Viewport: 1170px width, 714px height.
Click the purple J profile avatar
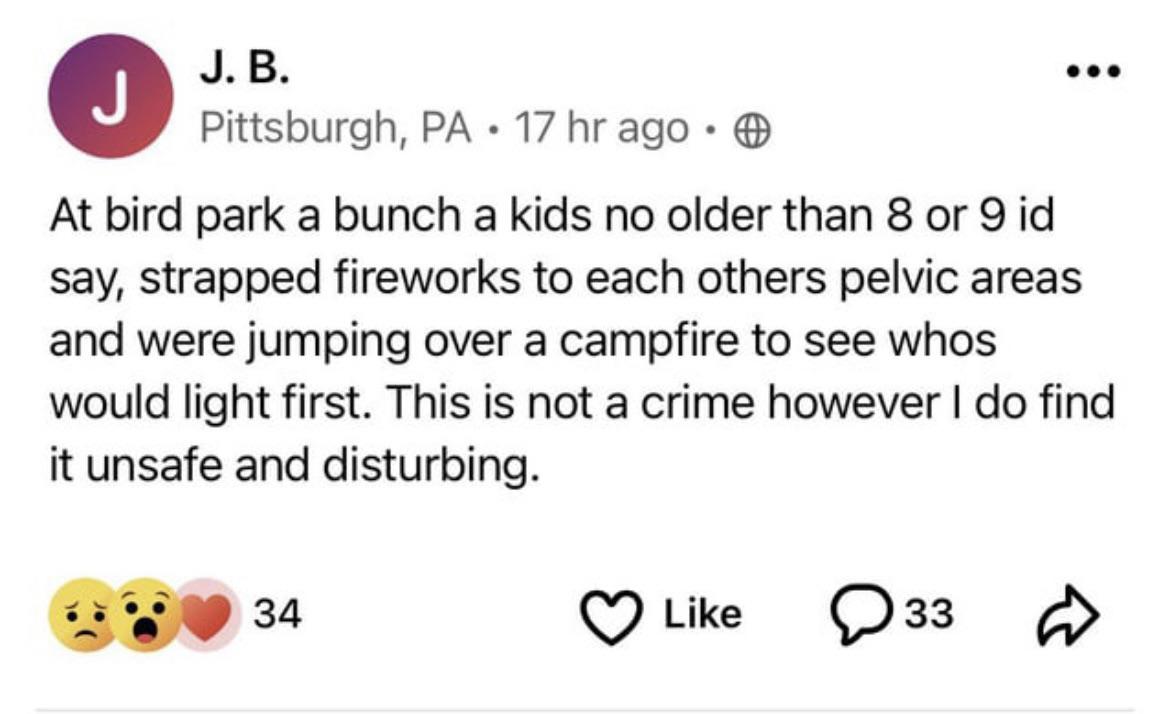click(x=112, y=96)
